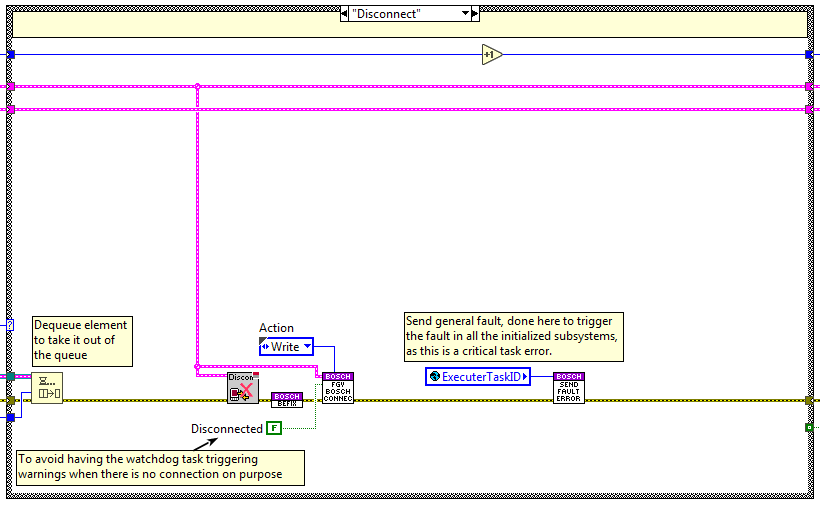Select the ExecuterTaskID global variable
820x505 pixels.
[478, 376]
